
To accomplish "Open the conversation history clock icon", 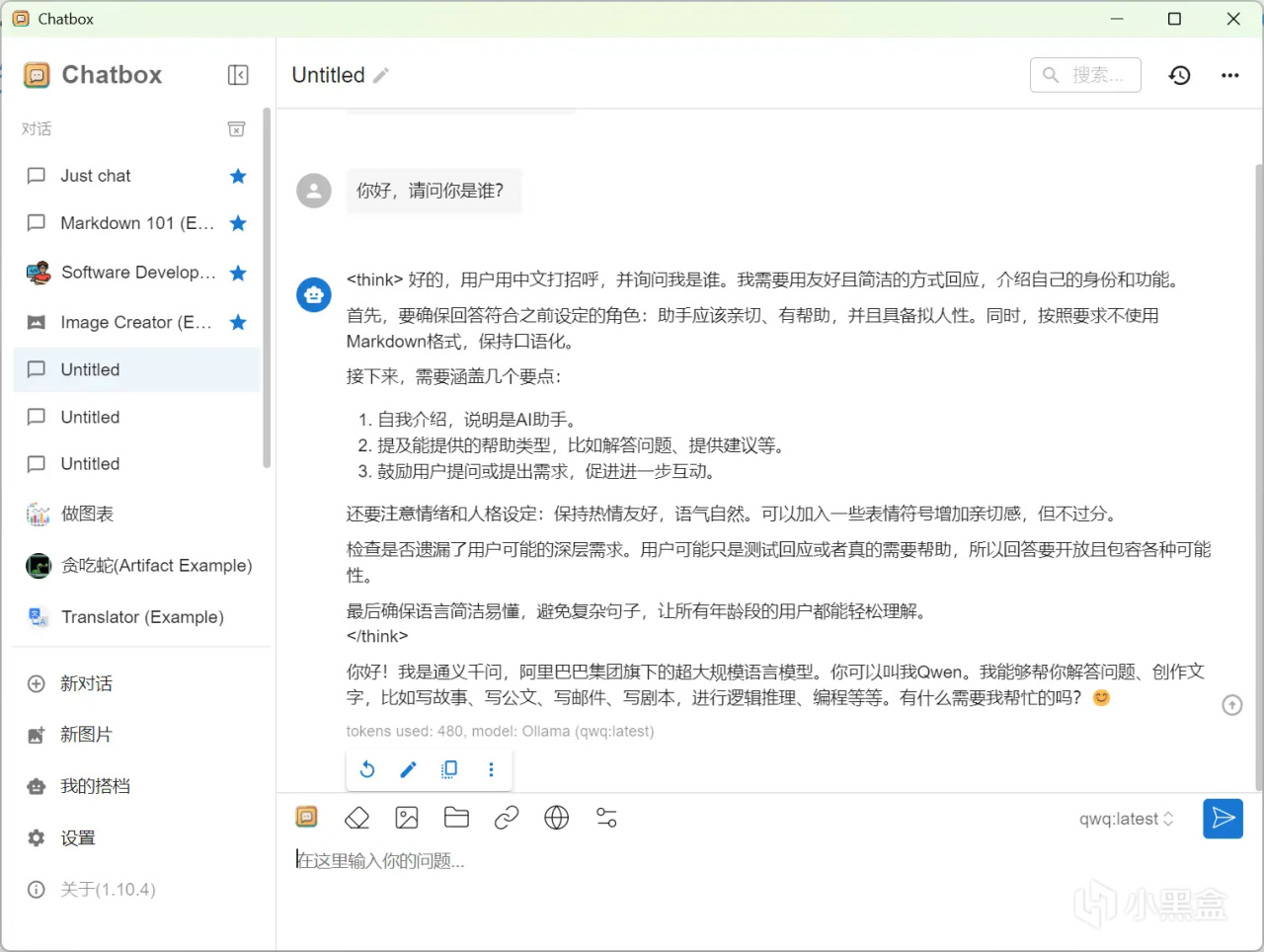I will 1179,75.
